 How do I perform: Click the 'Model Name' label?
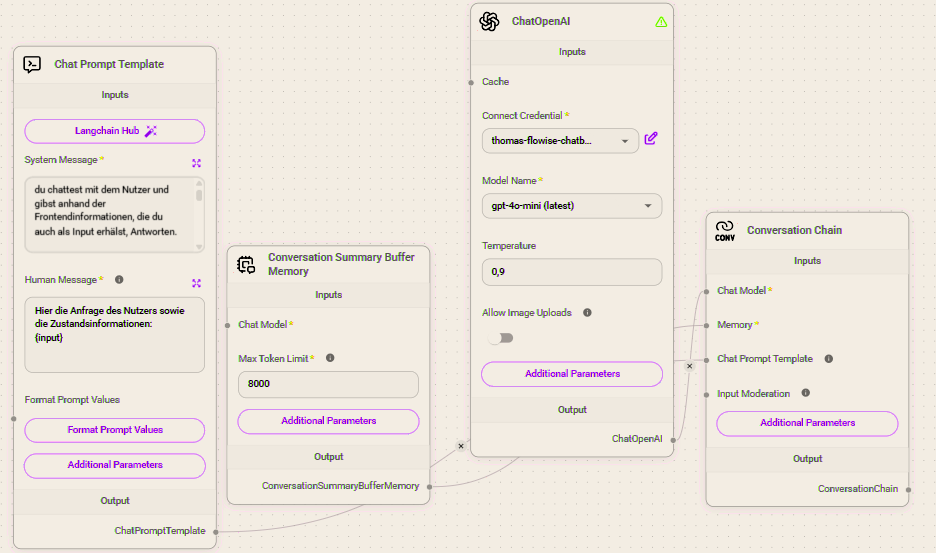[509, 180]
